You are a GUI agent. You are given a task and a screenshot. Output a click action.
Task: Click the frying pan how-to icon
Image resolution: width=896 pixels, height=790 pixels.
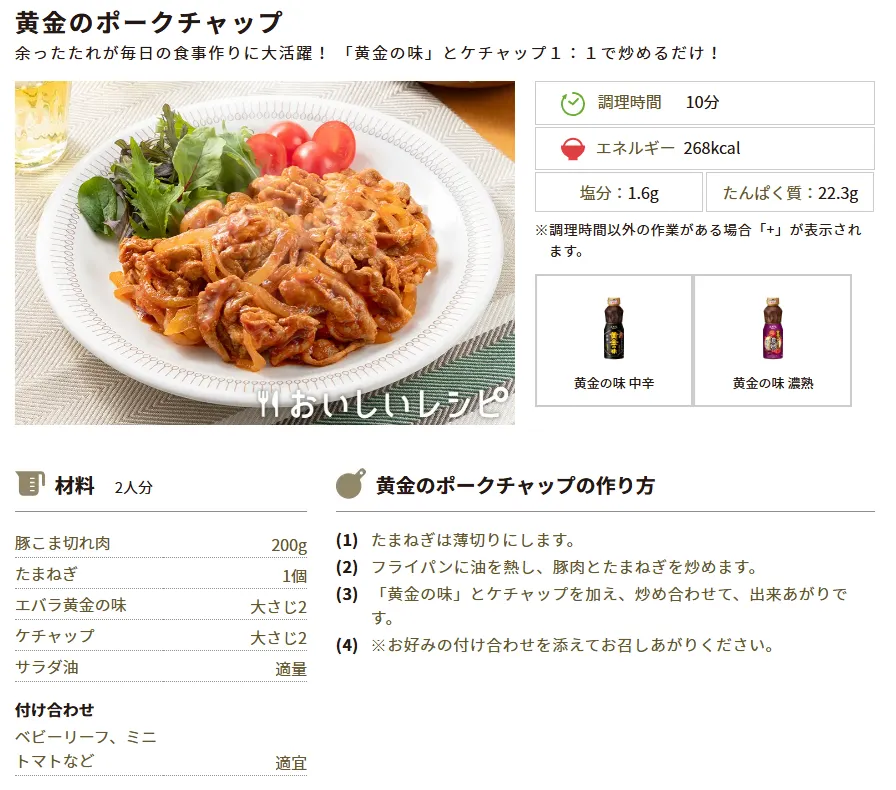[351, 484]
